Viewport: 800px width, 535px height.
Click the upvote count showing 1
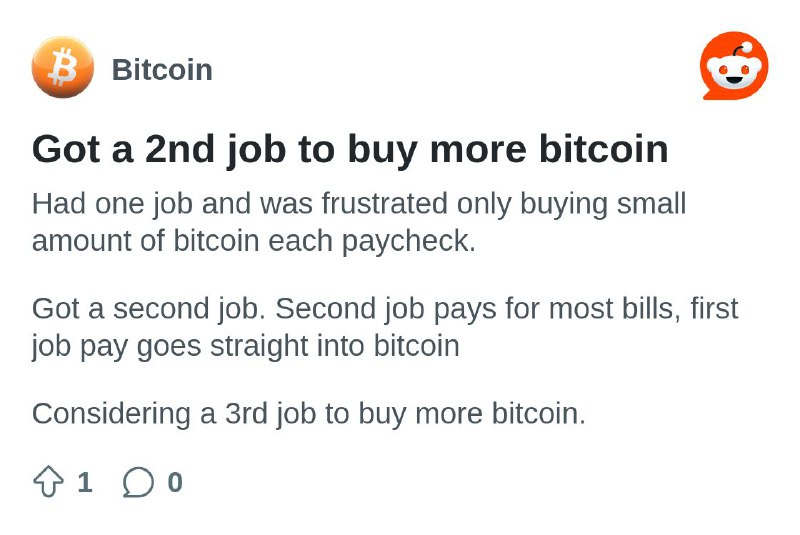(85, 481)
